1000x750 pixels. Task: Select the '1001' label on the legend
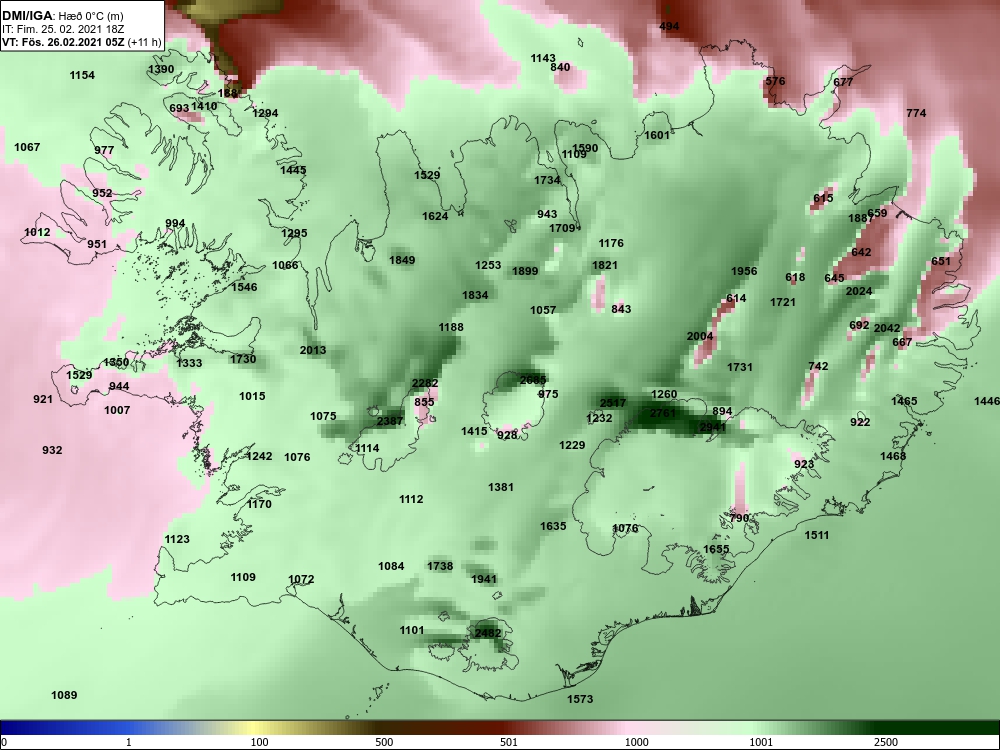pyautogui.click(x=761, y=742)
